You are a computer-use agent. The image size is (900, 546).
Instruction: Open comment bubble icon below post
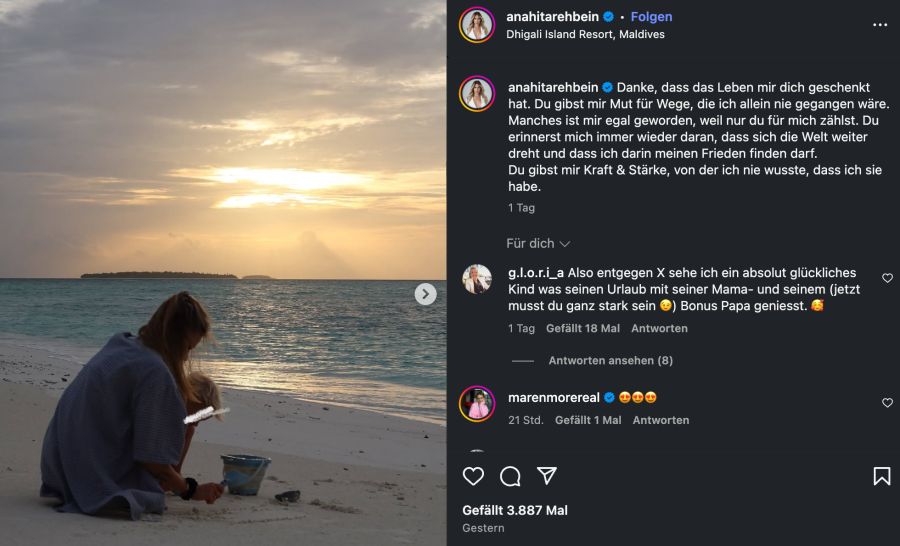[x=510, y=476]
